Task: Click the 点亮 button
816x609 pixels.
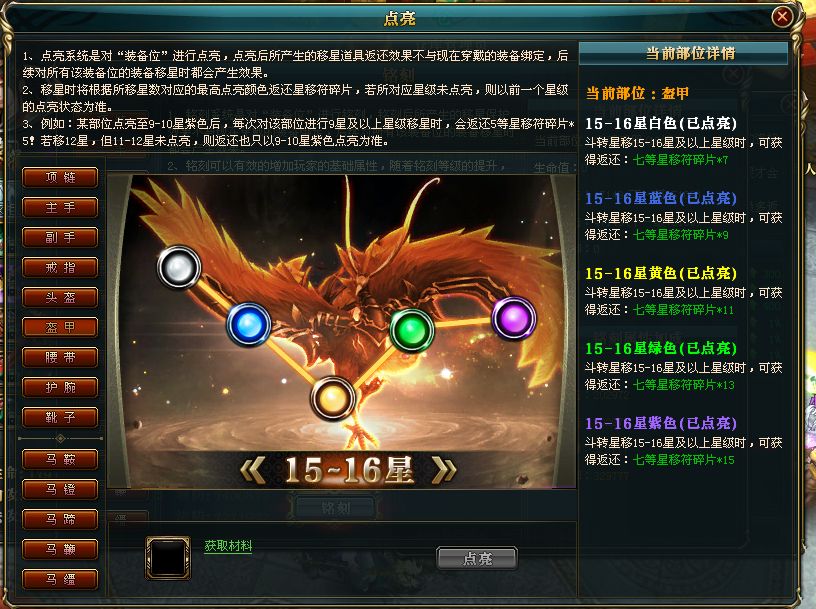Action: tap(477, 559)
